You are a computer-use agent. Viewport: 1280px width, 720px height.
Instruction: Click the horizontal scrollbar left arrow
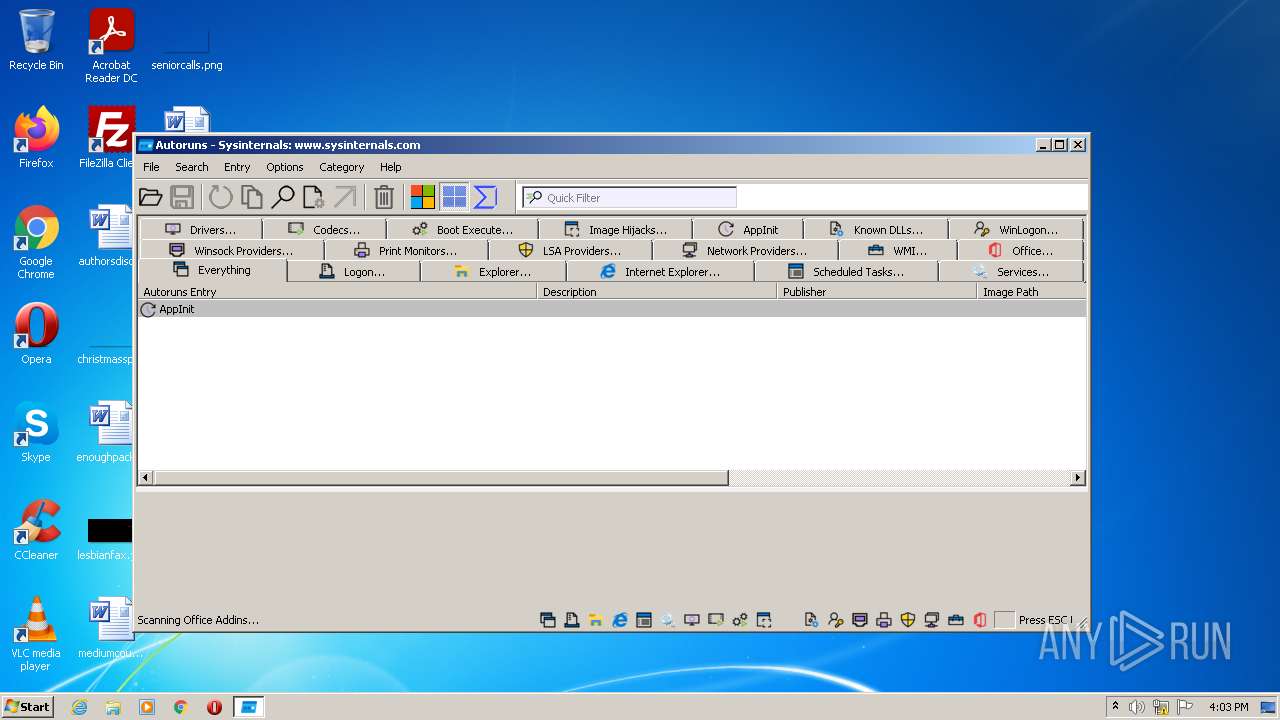pos(145,478)
